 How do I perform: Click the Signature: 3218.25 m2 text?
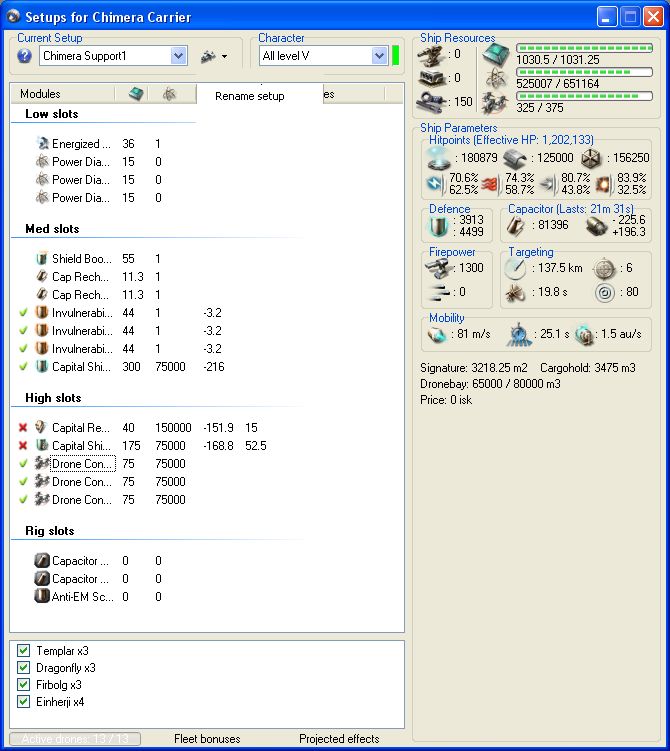474,368
